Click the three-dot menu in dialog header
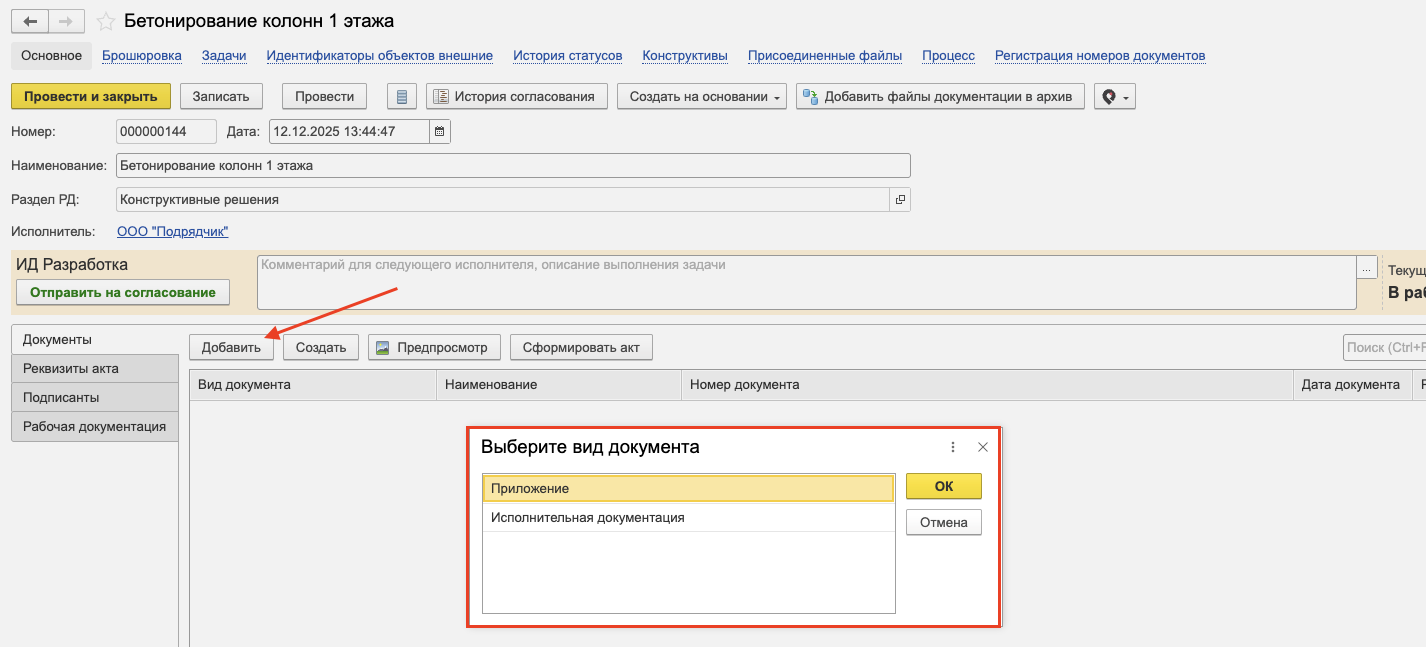 click(953, 447)
